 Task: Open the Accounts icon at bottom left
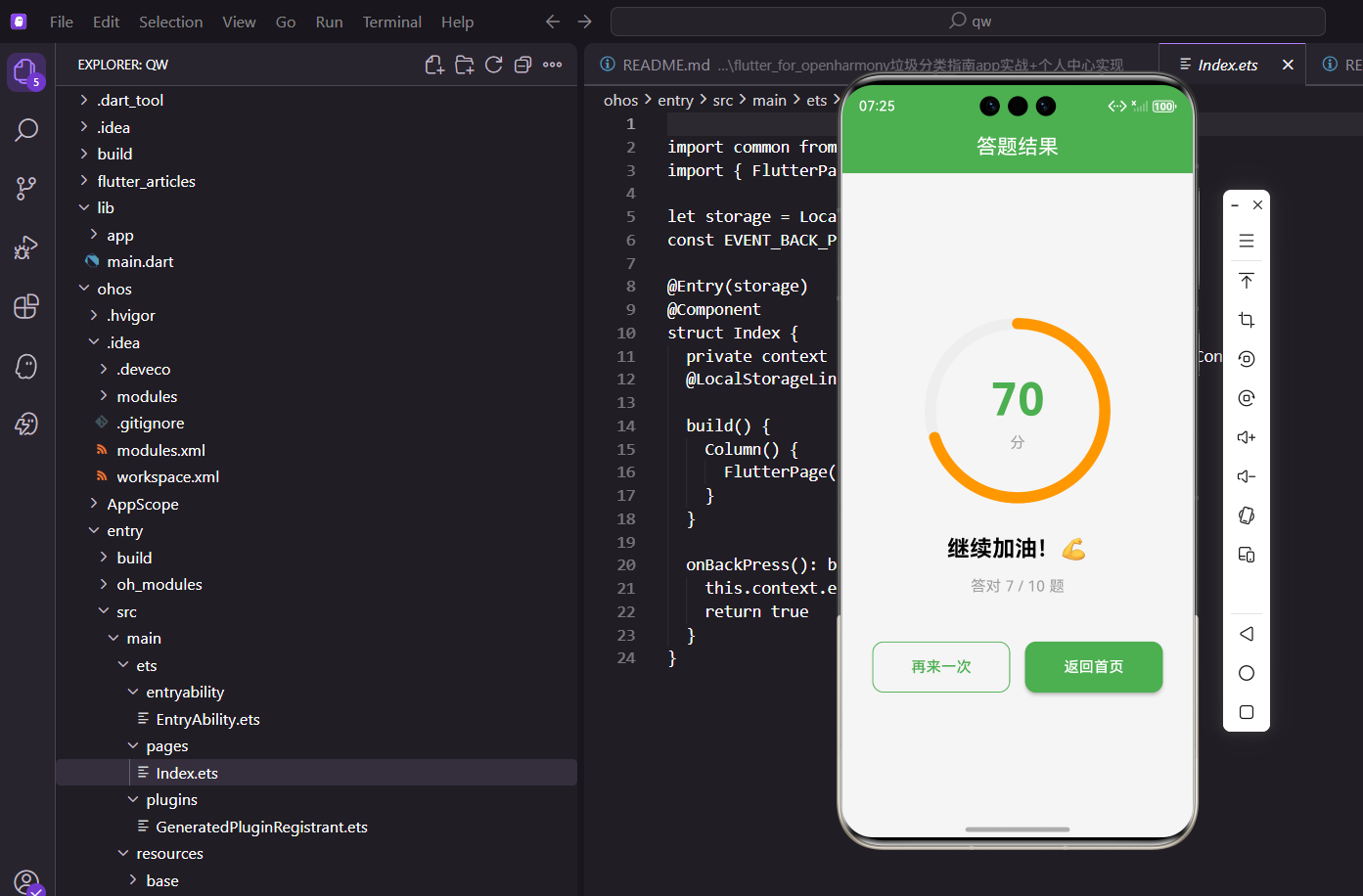point(26,881)
